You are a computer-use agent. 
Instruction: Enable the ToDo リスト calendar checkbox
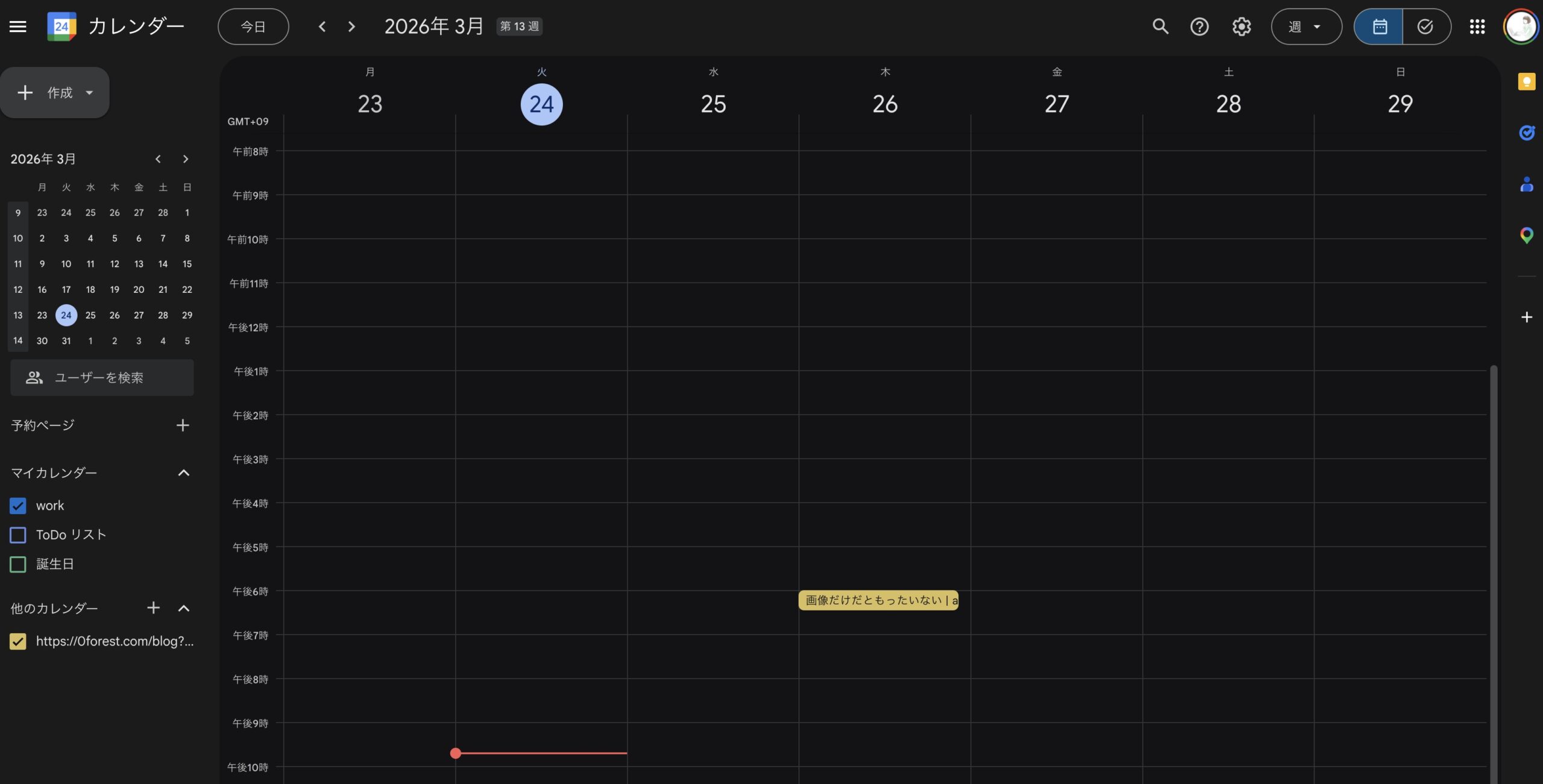coord(18,535)
